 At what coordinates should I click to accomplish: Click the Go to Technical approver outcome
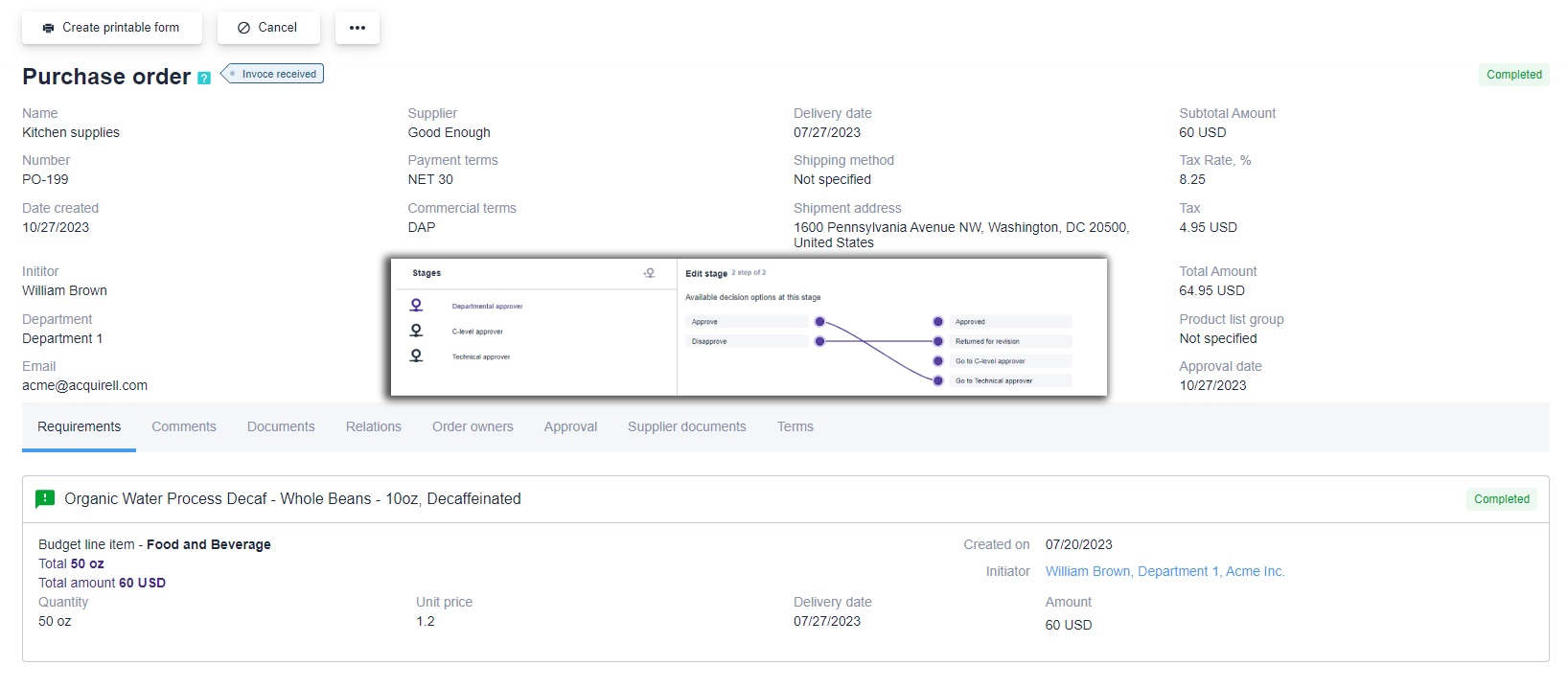[1011, 380]
